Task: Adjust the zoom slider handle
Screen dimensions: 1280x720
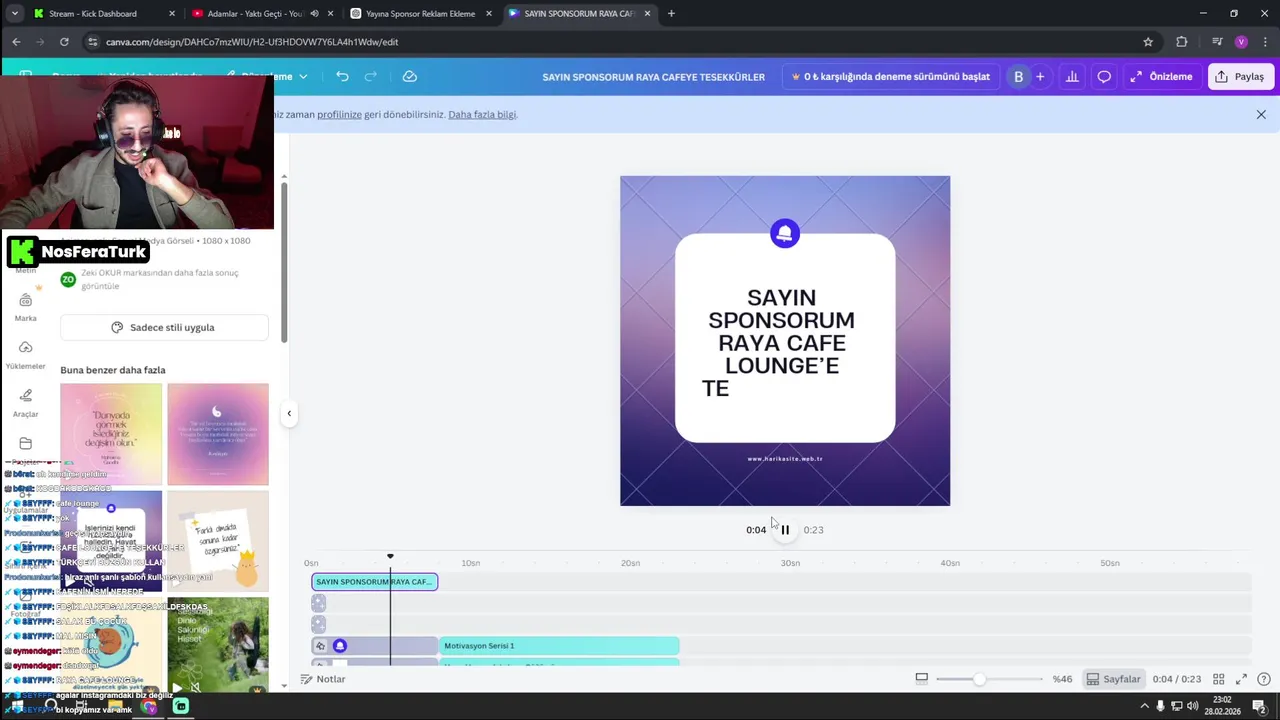Action: 979,679
